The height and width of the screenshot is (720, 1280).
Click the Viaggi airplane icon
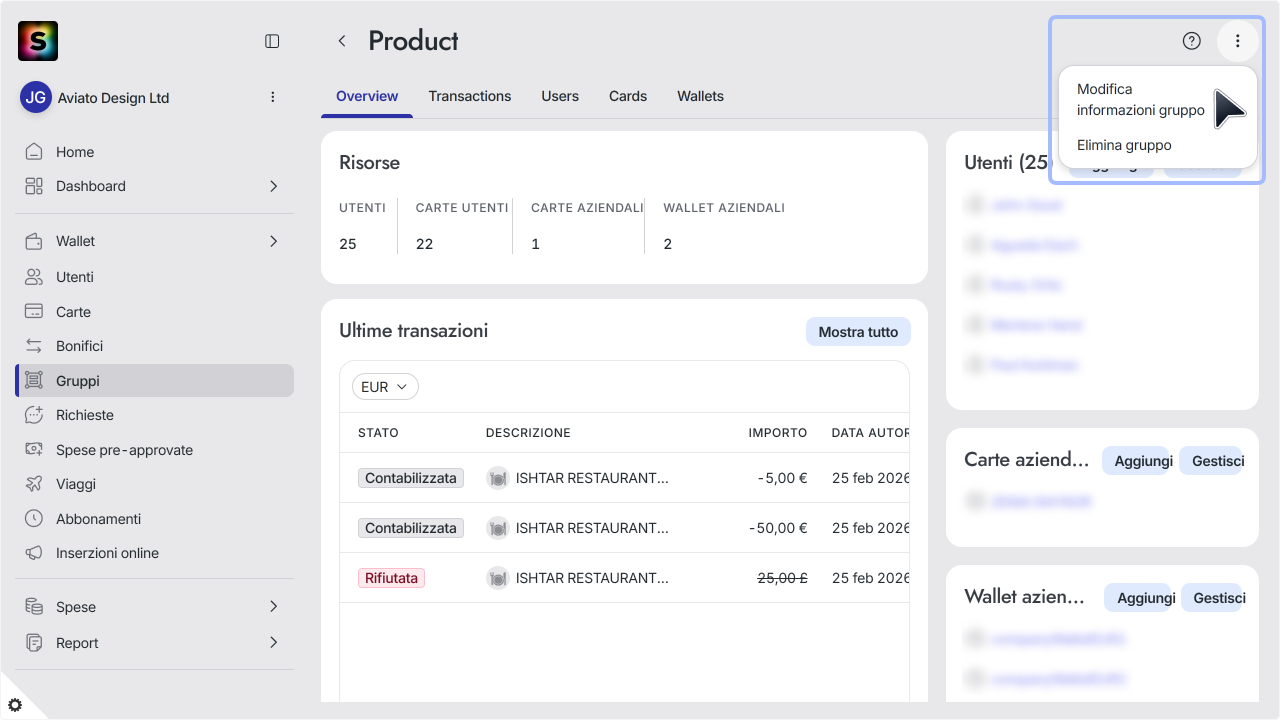point(34,484)
